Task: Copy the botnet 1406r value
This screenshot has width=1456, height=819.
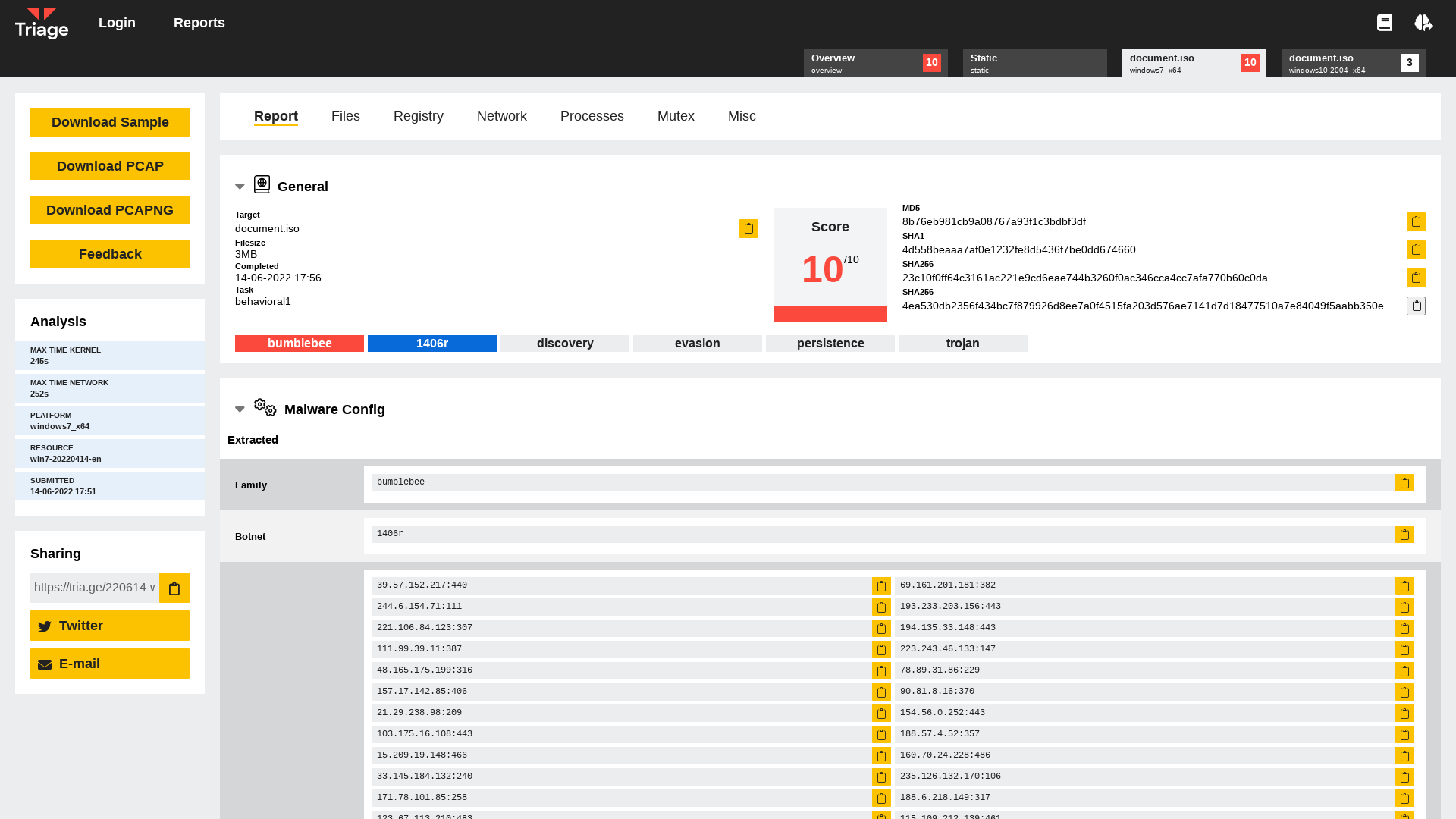Action: pos(1404,535)
